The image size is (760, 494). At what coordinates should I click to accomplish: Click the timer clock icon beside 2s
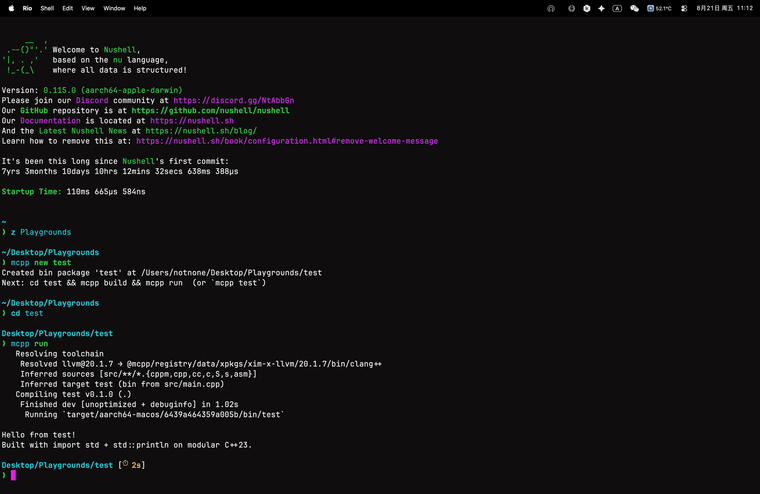125,464
